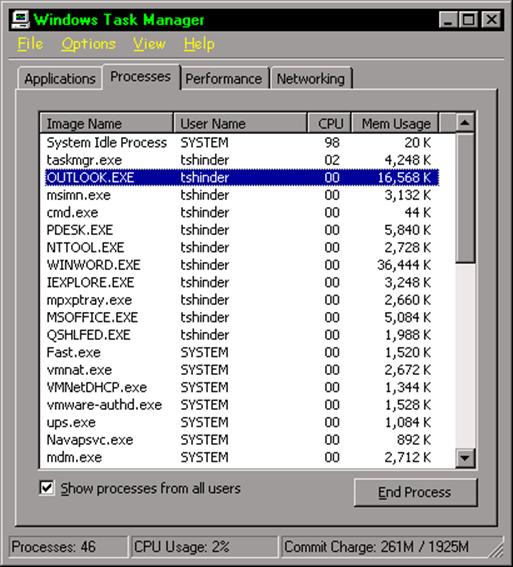
Task: Open the Options menu
Action: point(89,44)
